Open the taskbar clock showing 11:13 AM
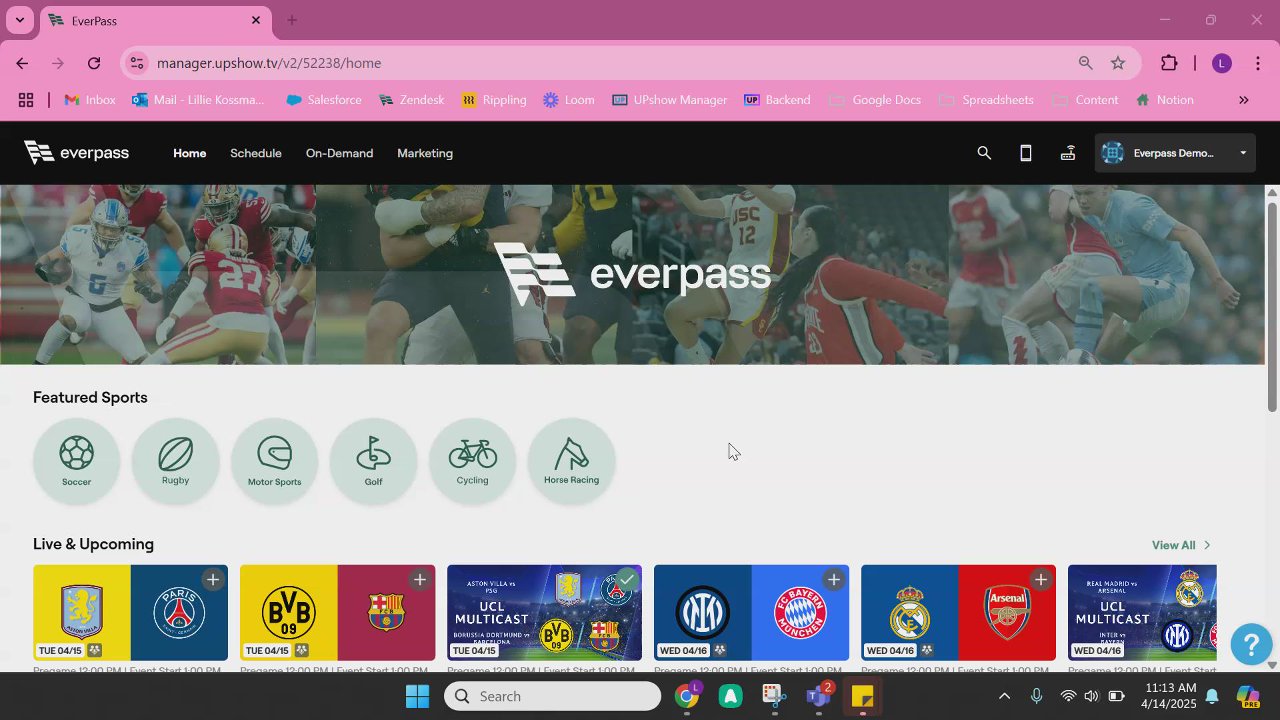The width and height of the screenshot is (1280, 720). click(1169, 696)
